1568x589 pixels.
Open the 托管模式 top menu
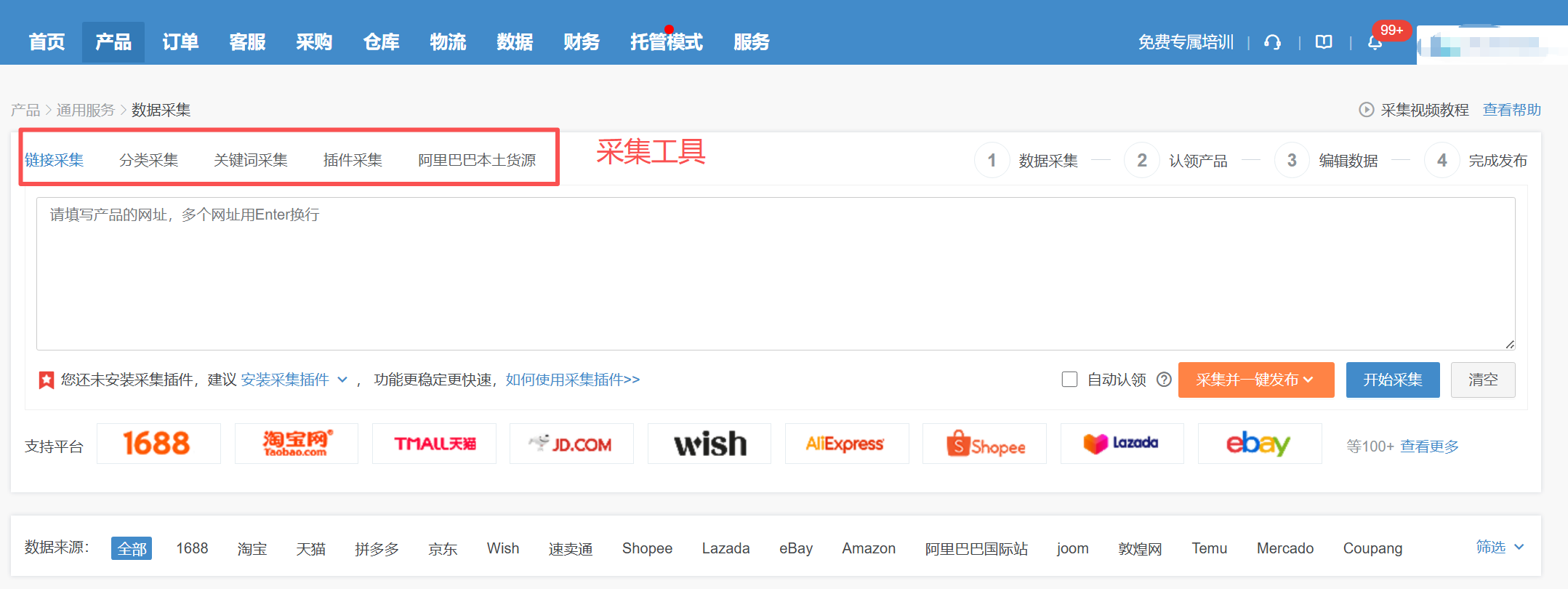point(667,42)
